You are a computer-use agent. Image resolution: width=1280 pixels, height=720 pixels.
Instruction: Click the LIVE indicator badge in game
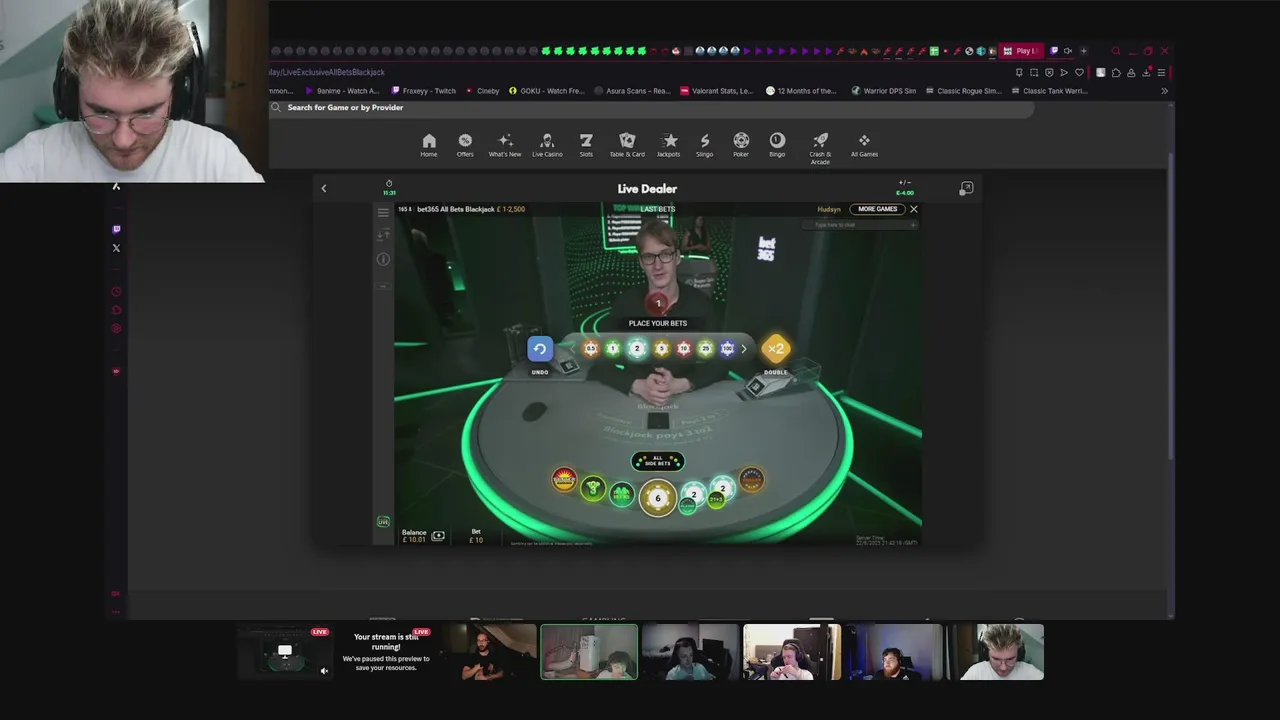click(383, 522)
